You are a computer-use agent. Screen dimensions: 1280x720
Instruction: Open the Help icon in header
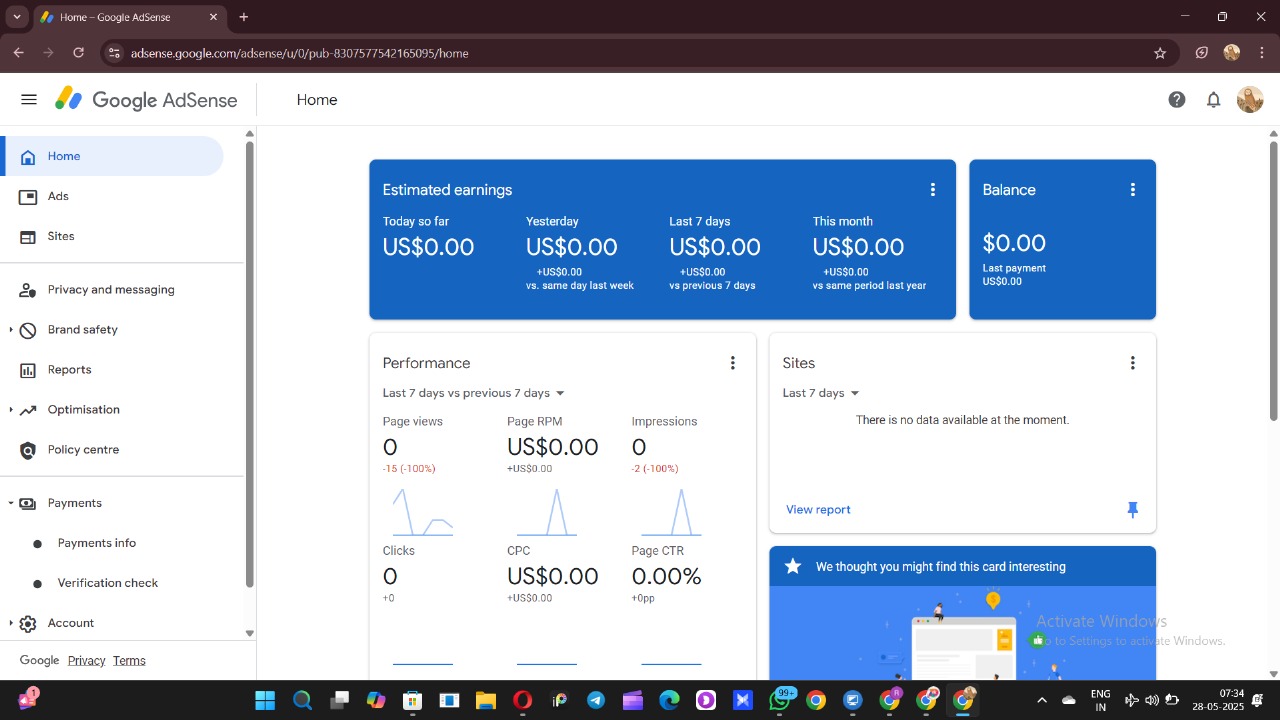click(x=1177, y=99)
